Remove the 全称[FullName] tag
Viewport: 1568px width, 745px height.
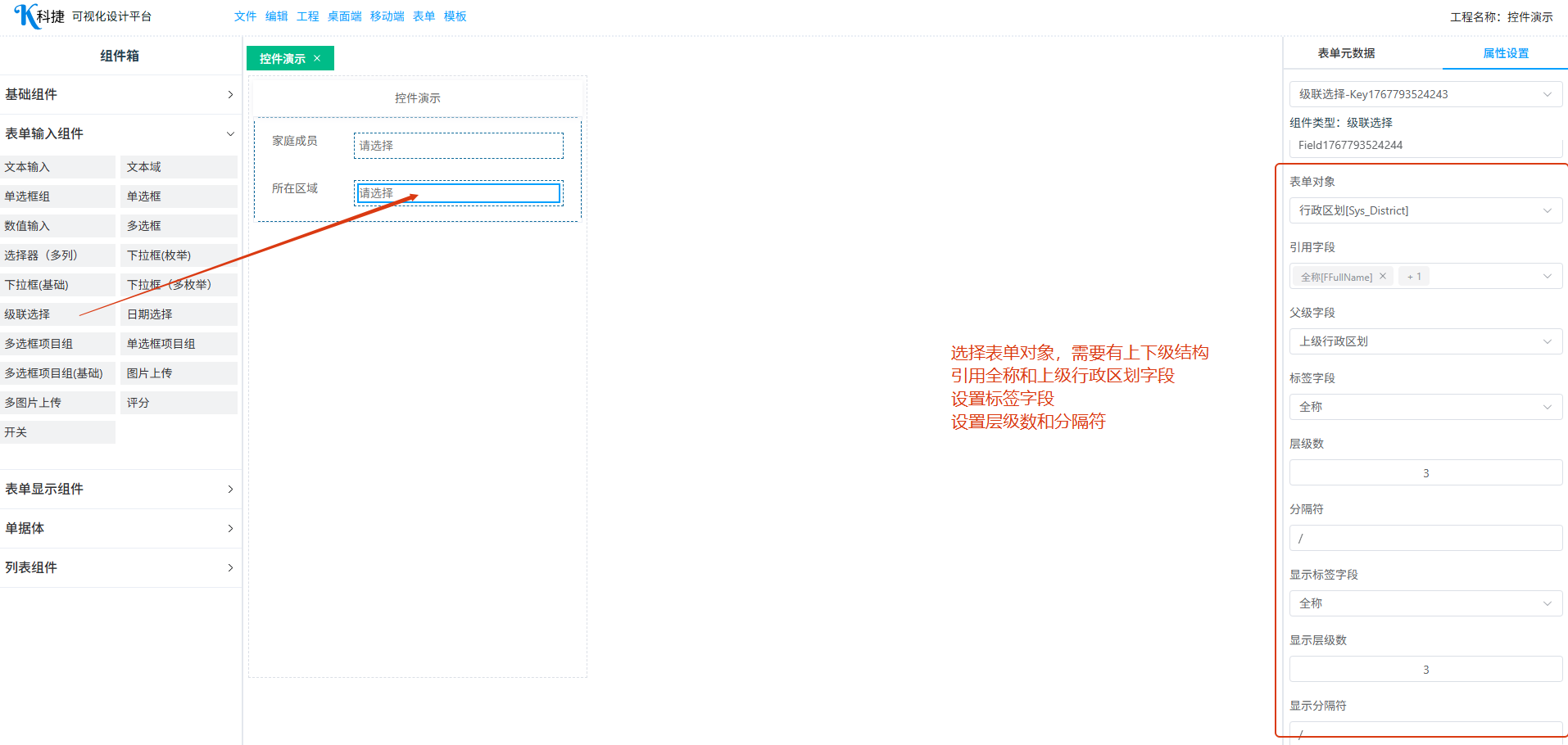pyautogui.click(x=1383, y=276)
